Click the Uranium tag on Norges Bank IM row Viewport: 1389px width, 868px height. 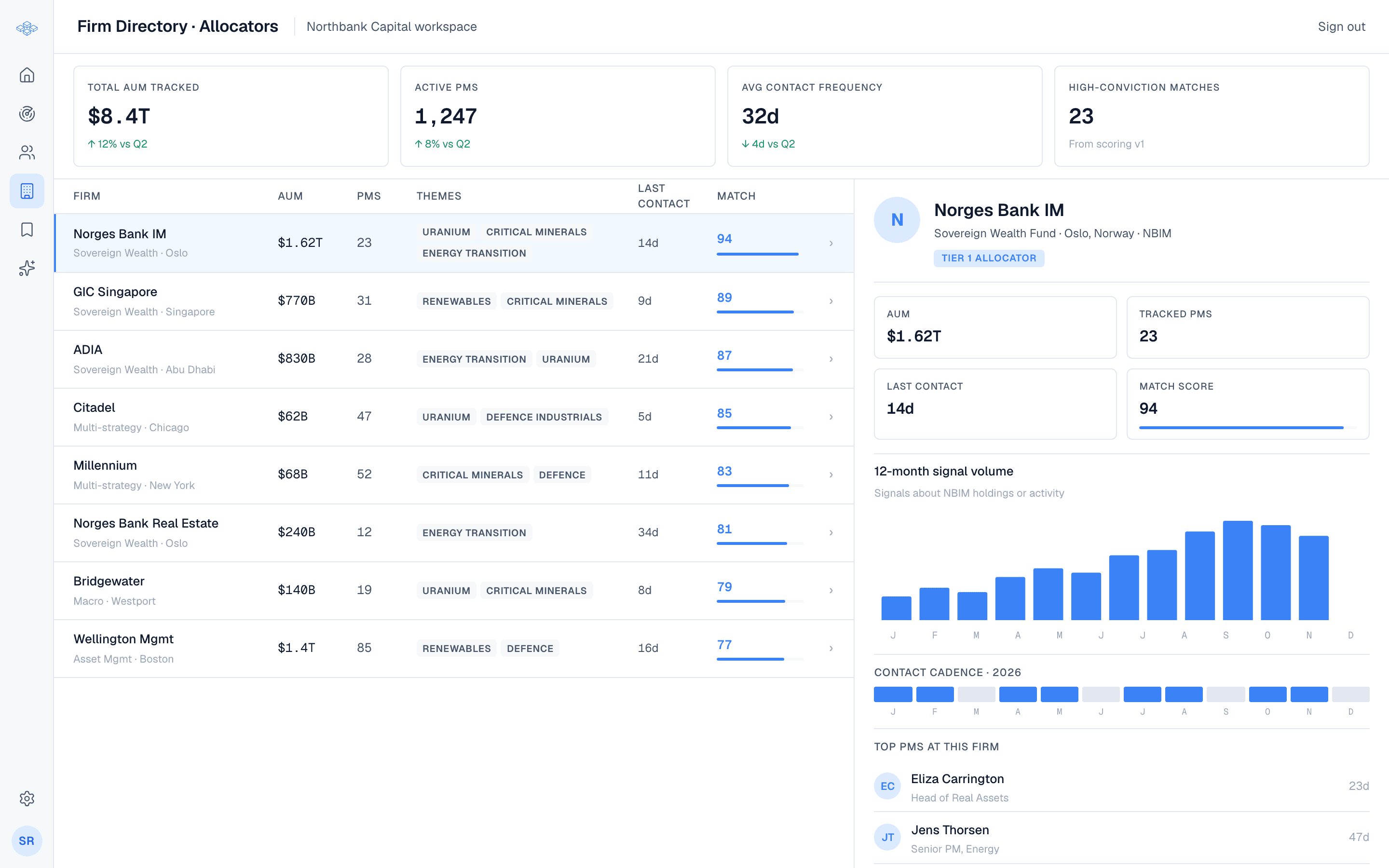coord(447,232)
